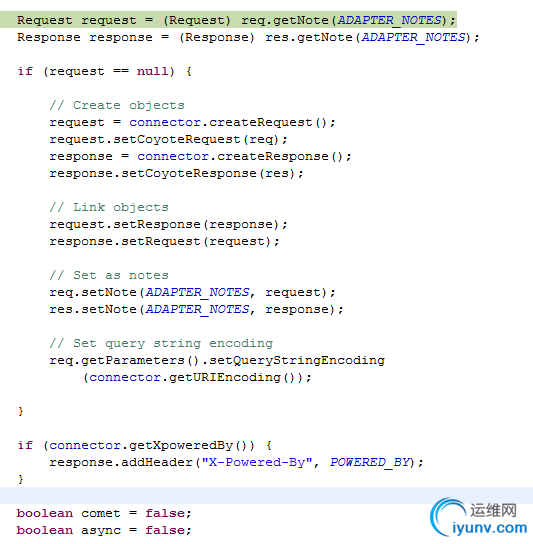Click the line "(connector.getURIEncoding());"
The width and height of the screenshot is (533, 544).
click(x=197, y=377)
